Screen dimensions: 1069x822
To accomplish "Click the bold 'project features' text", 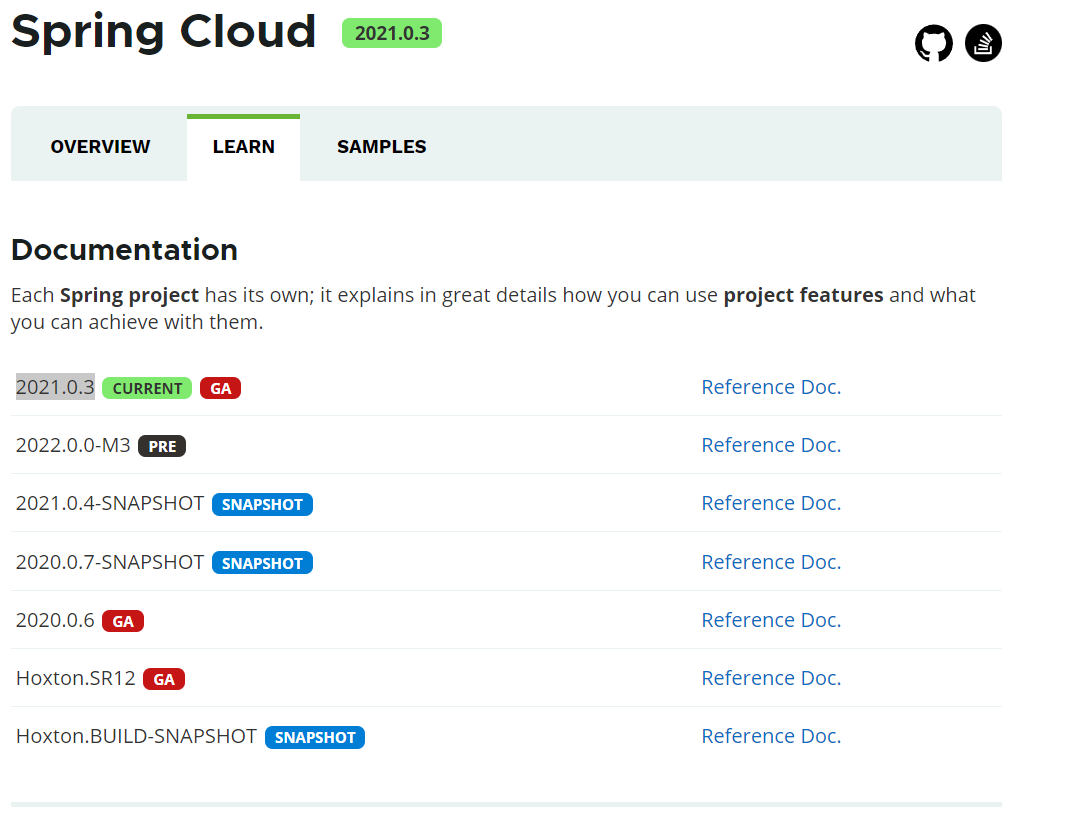I will click(x=803, y=295).
